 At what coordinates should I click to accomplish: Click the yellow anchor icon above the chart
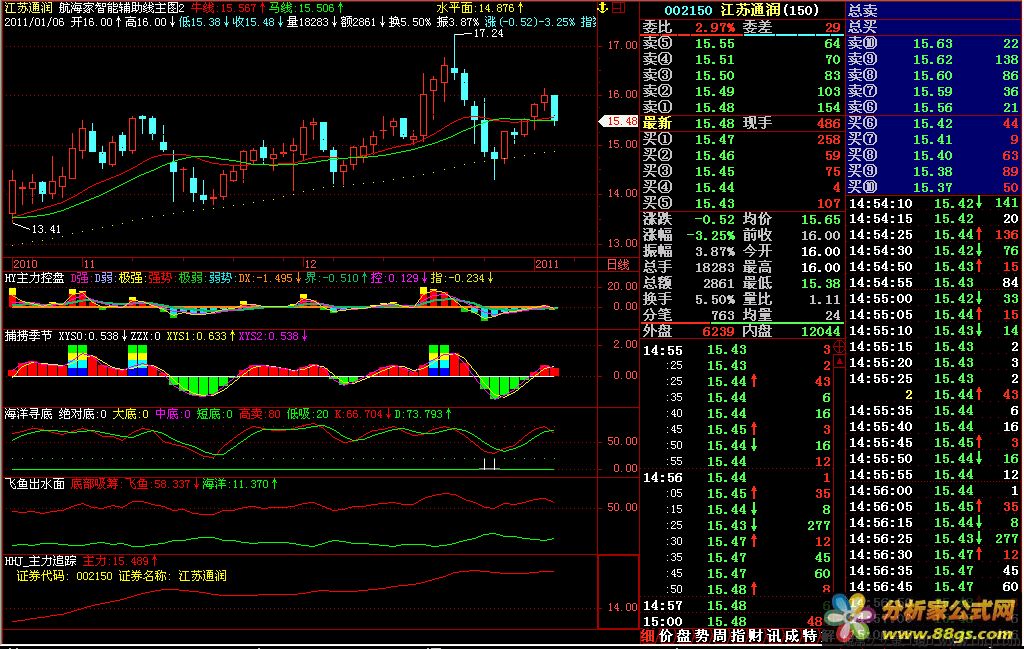(602, 7)
